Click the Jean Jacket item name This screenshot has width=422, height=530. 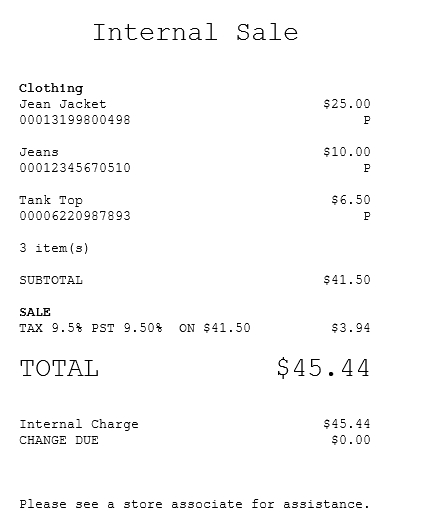(x=63, y=104)
